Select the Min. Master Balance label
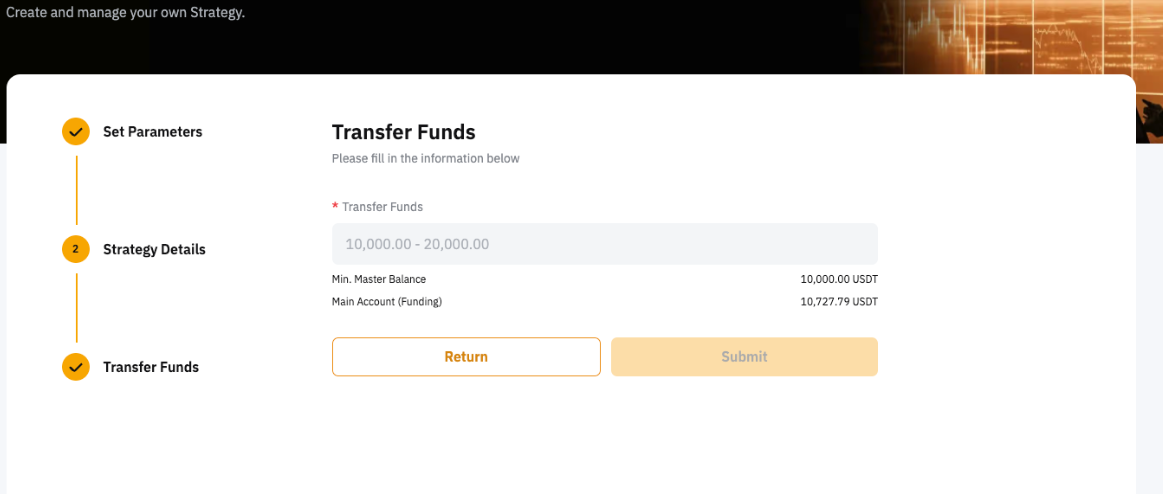The height and width of the screenshot is (494, 1163). (x=379, y=279)
